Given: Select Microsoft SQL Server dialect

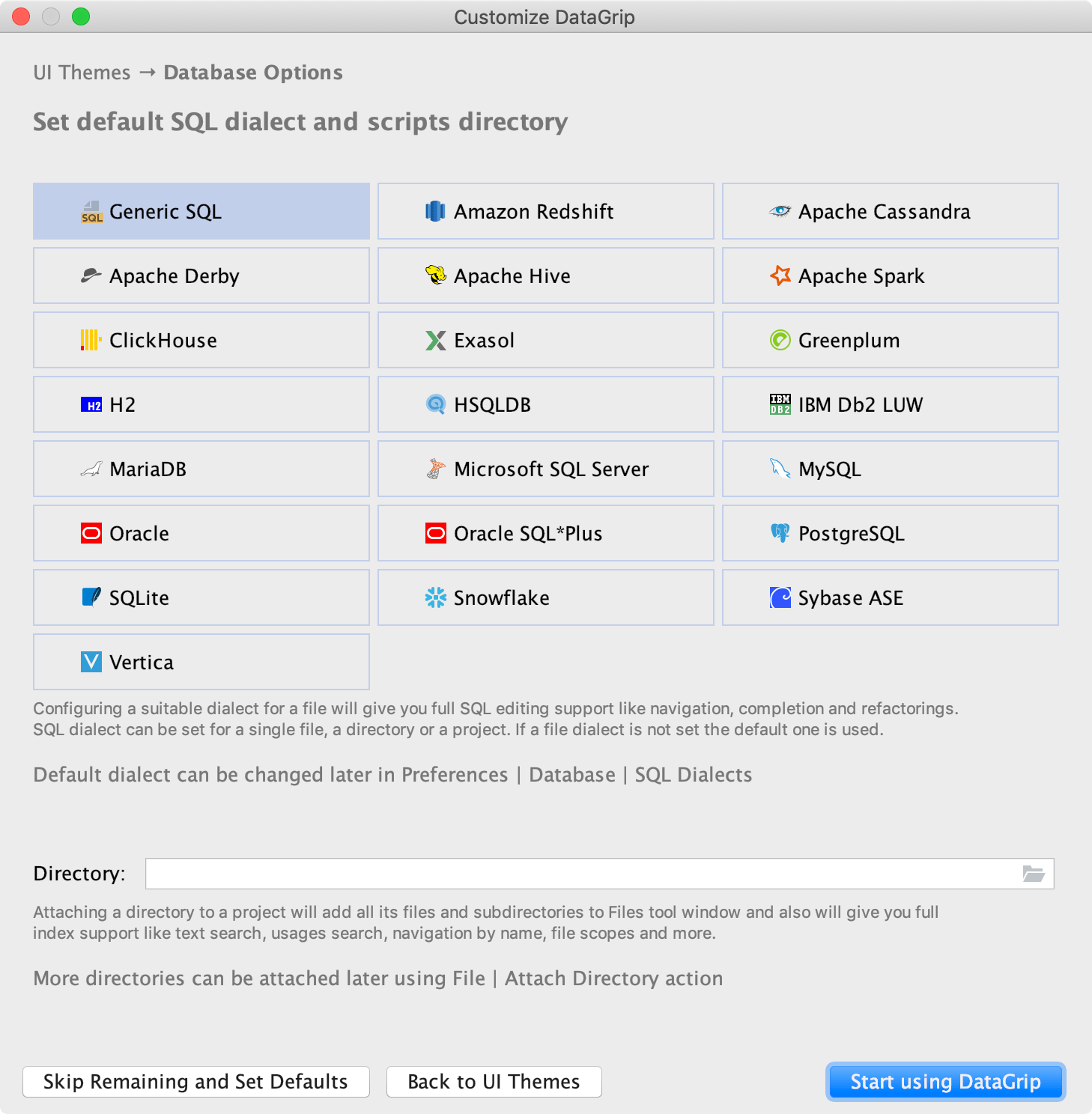Looking at the screenshot, I should [546, 469].
